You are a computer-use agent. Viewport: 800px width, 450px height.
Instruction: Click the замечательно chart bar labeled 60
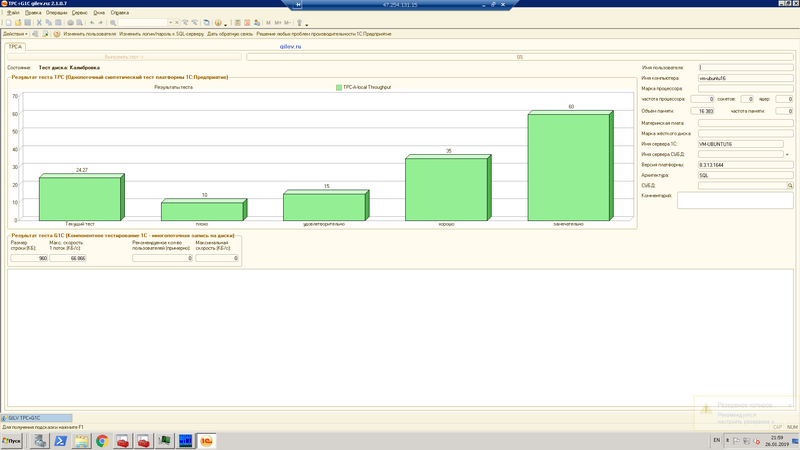(x=570, y=166)
